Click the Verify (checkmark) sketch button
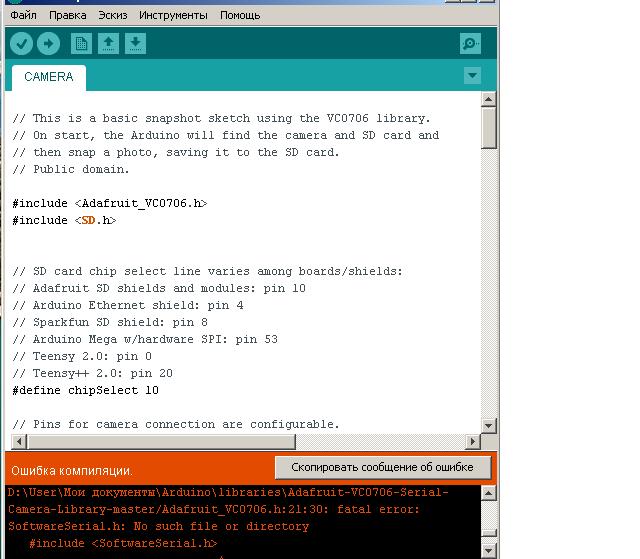The image size is (640, 559). click(x=21, y=43)
